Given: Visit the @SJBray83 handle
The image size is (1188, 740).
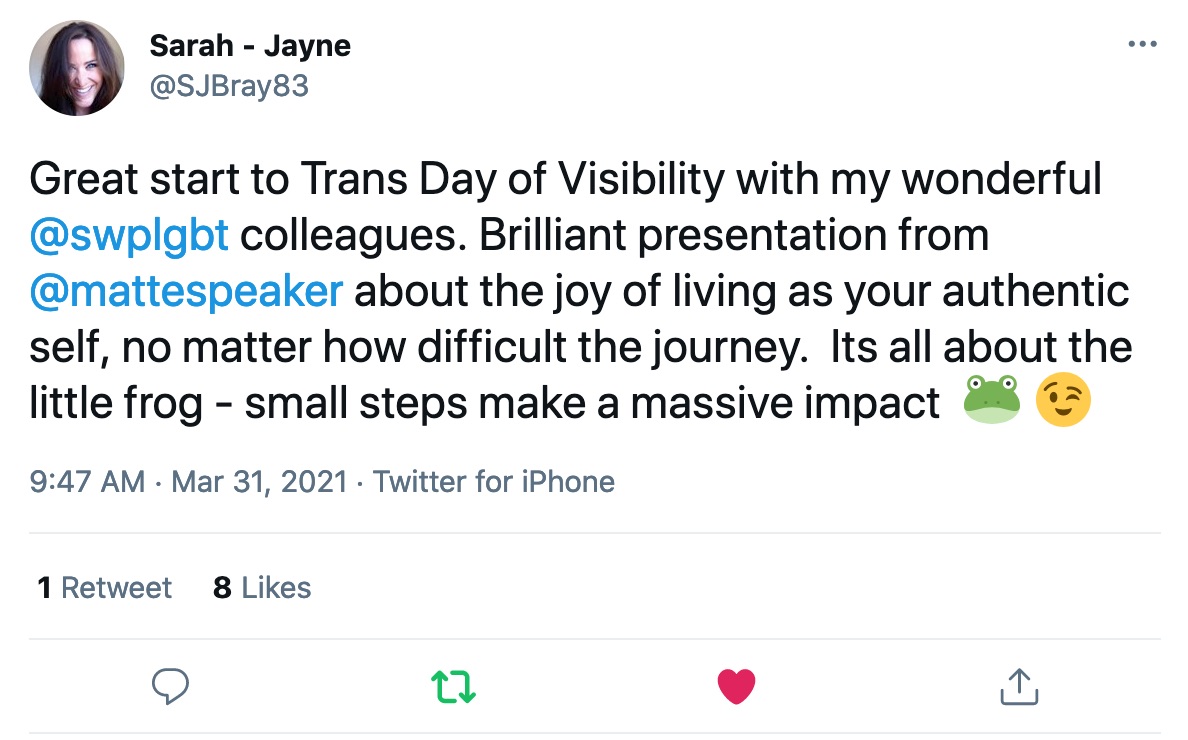Looking at the screenshot, I should tap(229, 86).
